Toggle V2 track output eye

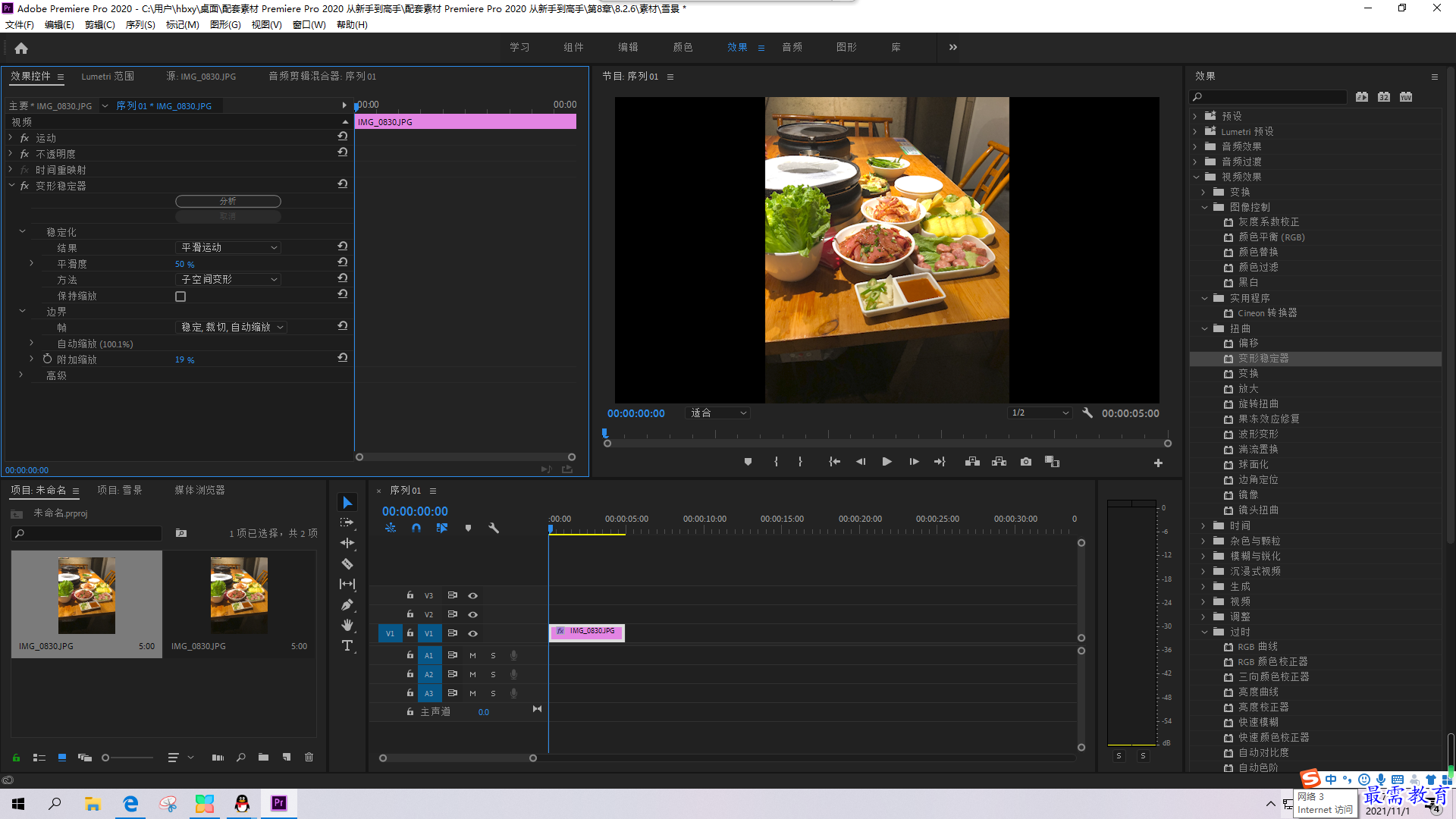472,614
